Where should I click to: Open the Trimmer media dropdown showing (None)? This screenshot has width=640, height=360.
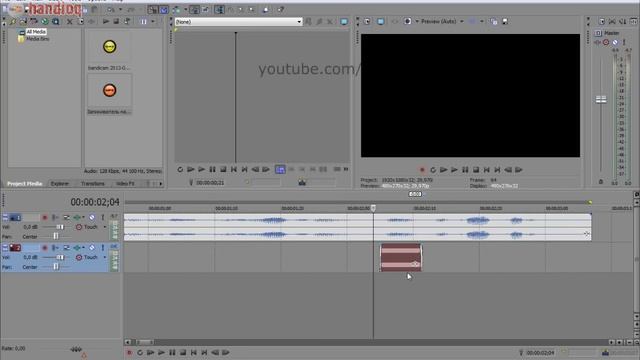[238, 22]
